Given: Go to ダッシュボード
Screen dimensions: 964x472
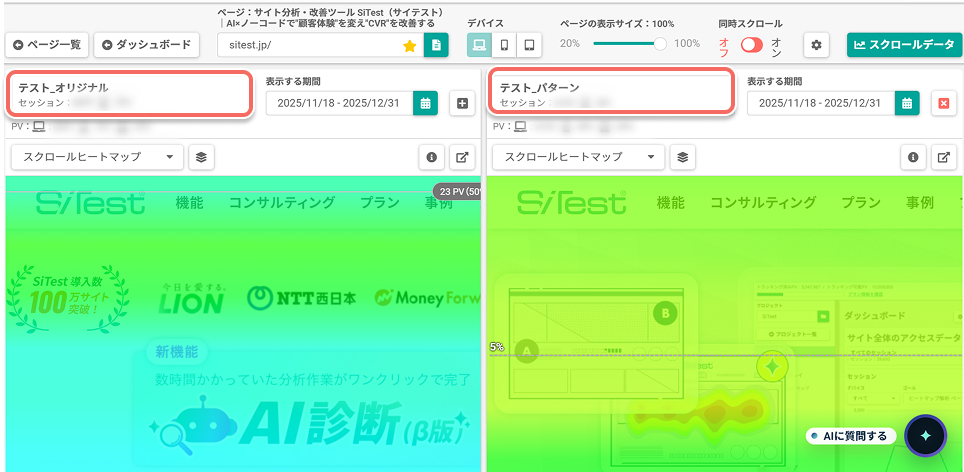Looking at the screenshot, I should coord(146,45).
